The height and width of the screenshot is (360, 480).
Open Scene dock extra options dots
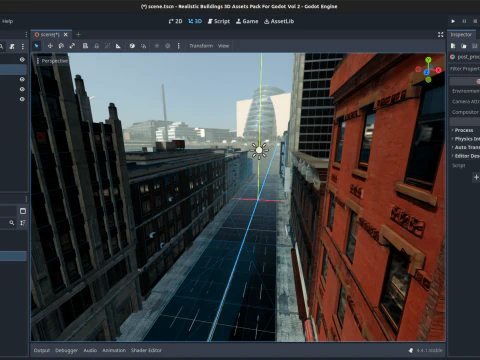23,47
